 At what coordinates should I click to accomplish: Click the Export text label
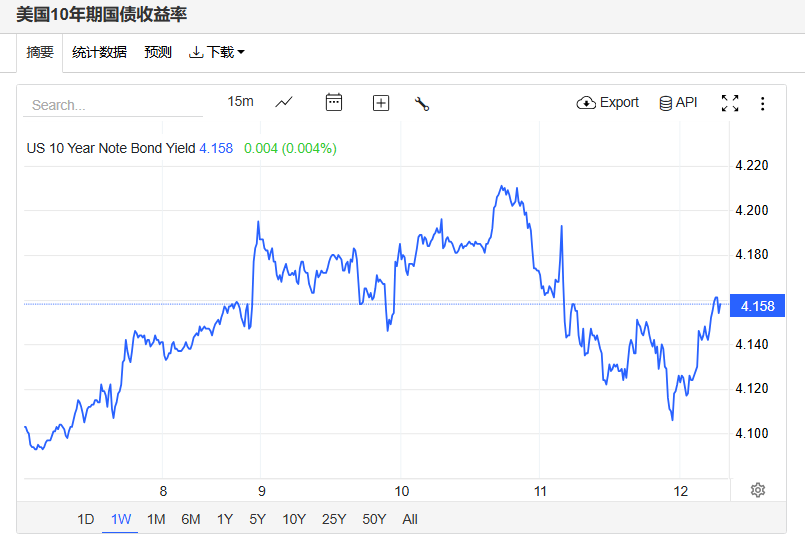point(619,102)
